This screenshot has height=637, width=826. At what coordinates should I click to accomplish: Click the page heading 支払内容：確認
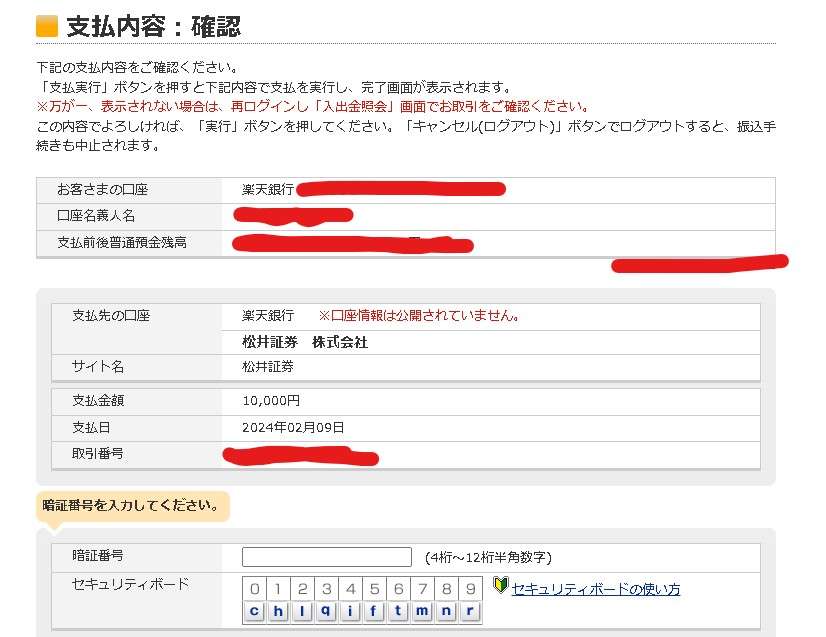154,26
